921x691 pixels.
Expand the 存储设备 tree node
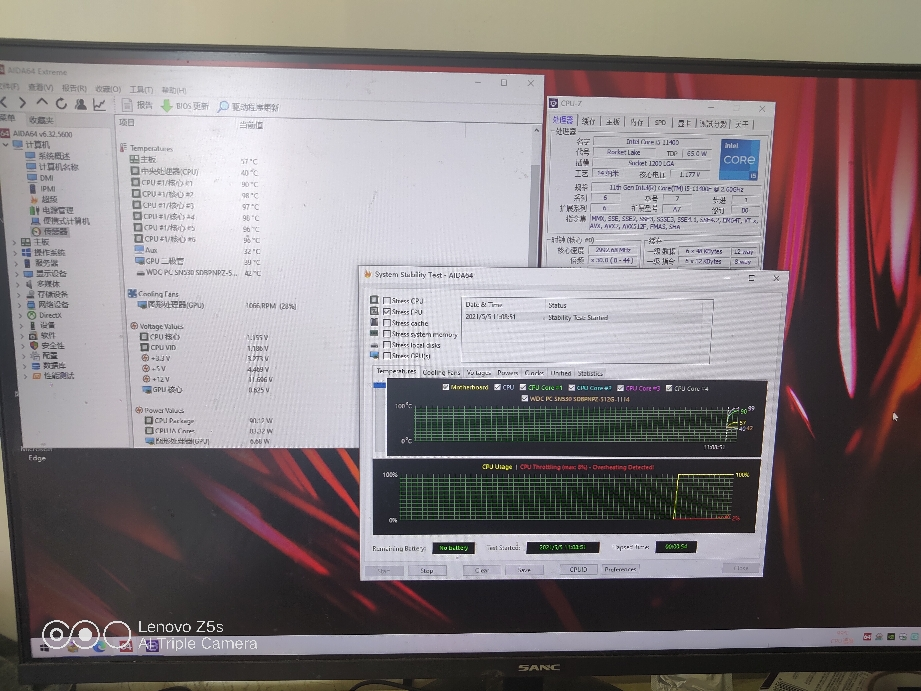18,294
